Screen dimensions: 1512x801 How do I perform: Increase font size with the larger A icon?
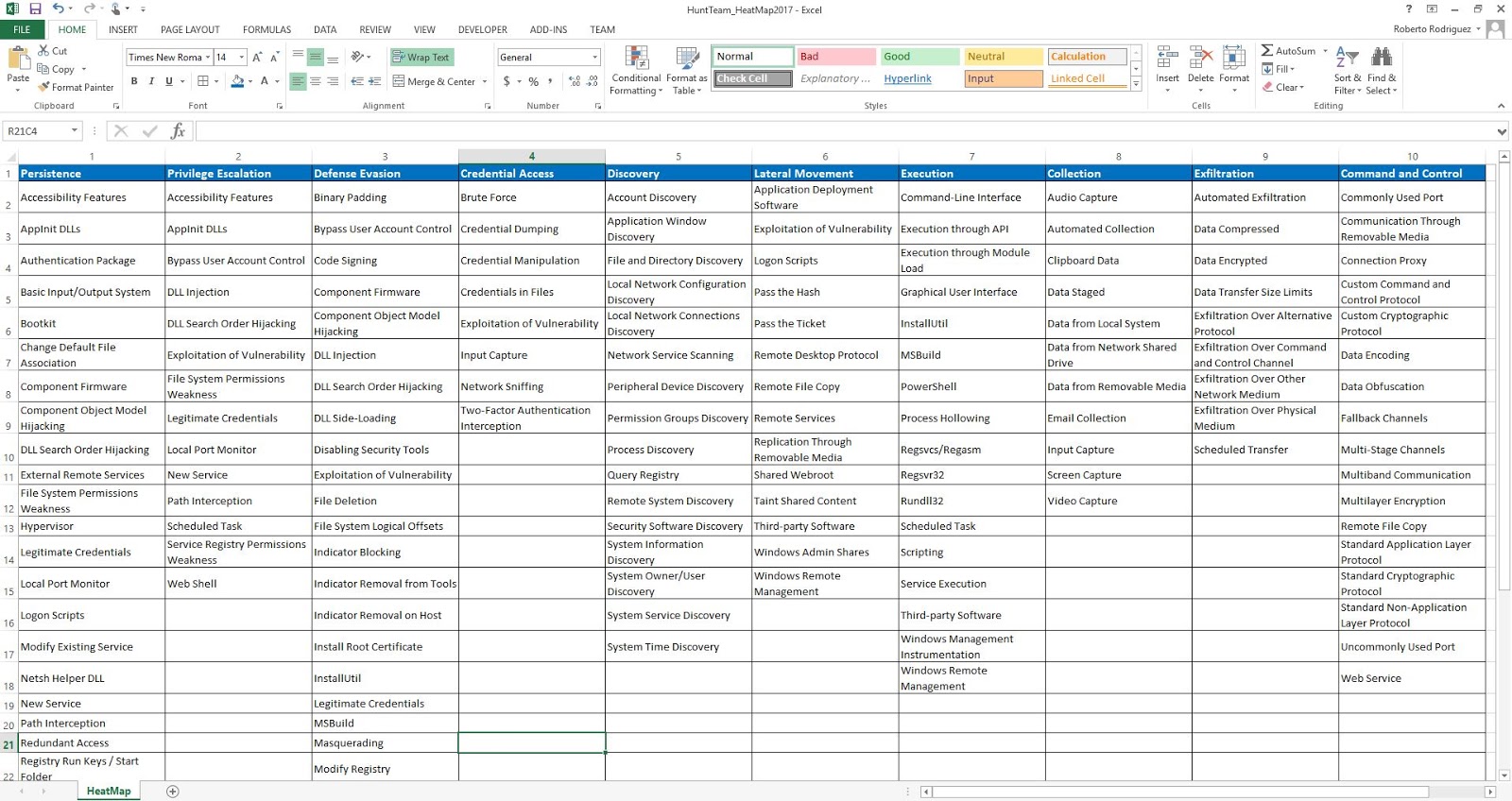(x=257, y=58)
